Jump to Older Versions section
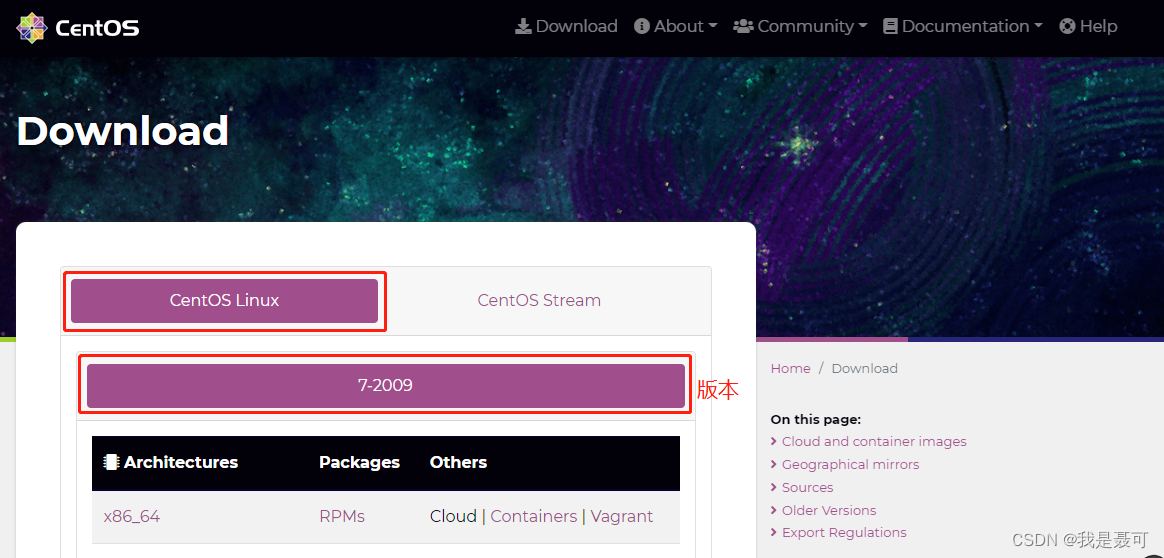 829,510
